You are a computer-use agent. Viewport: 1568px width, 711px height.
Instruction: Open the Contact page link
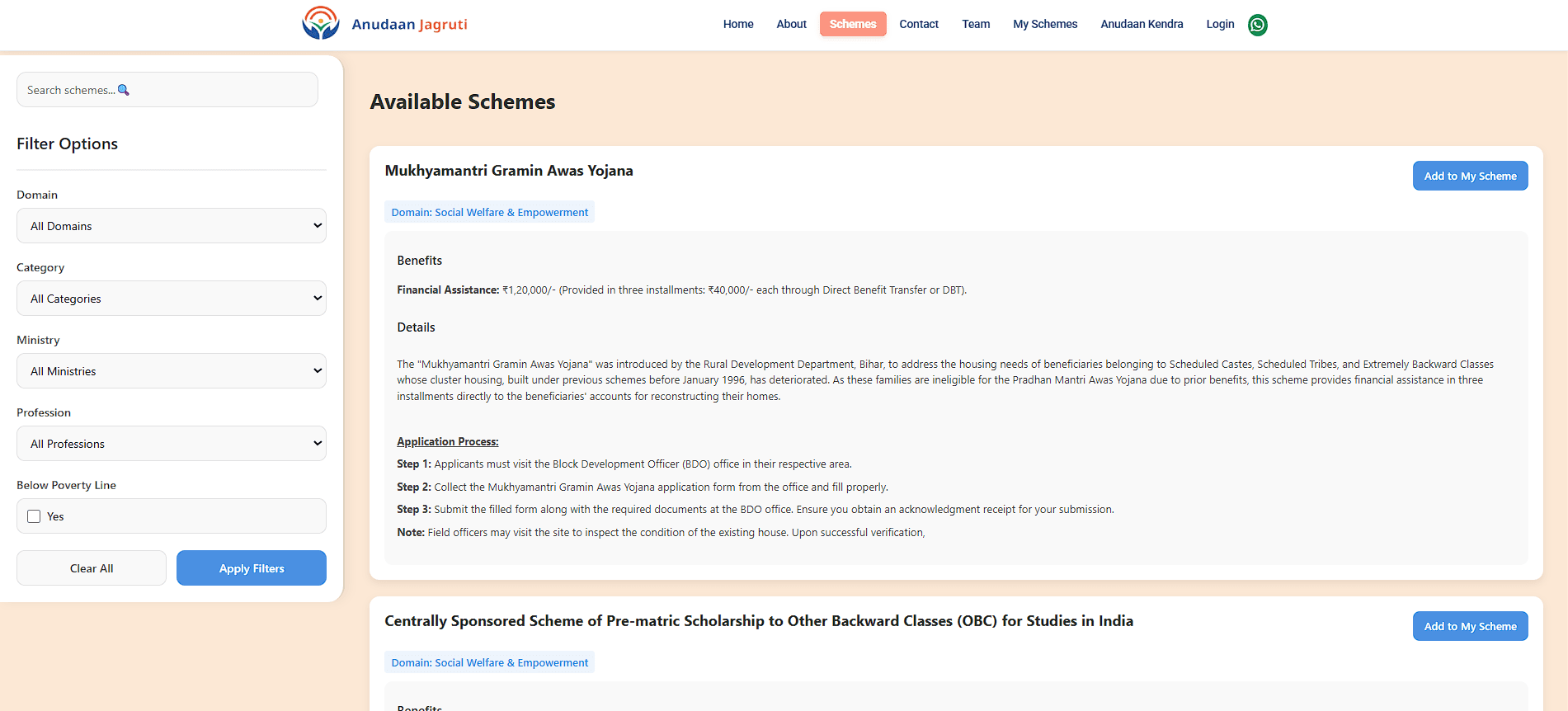(919, 24)
